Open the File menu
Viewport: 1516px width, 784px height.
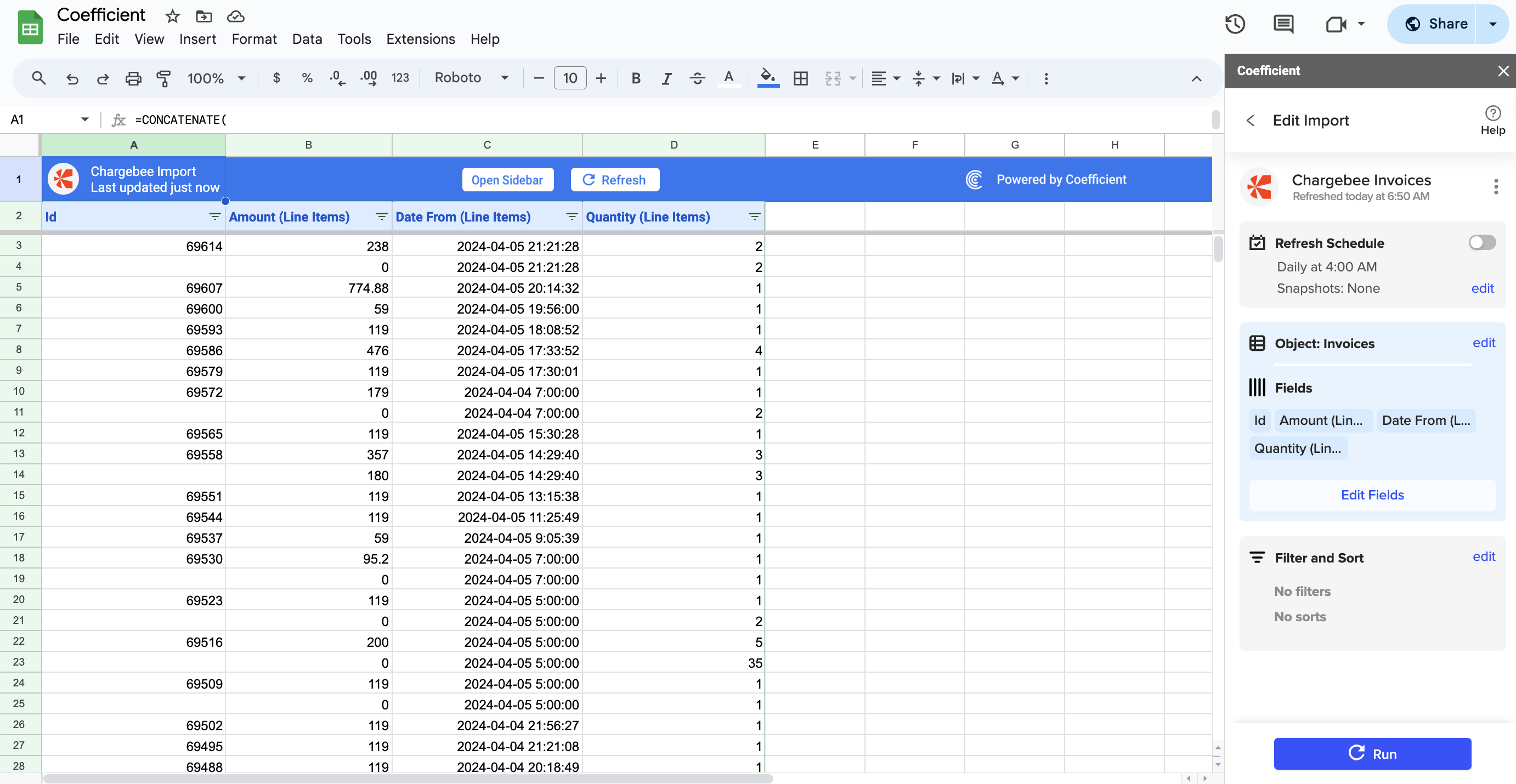point(68,39)
